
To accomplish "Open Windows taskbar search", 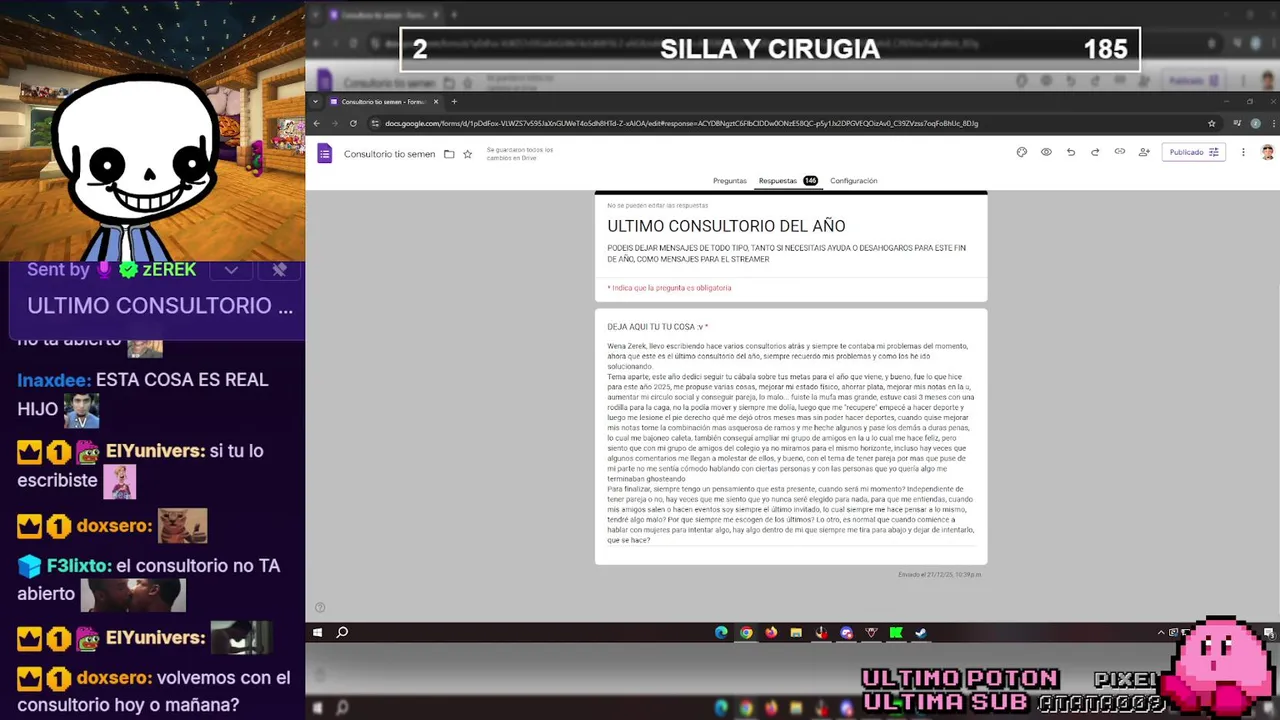I will click(x=342, y=632).
